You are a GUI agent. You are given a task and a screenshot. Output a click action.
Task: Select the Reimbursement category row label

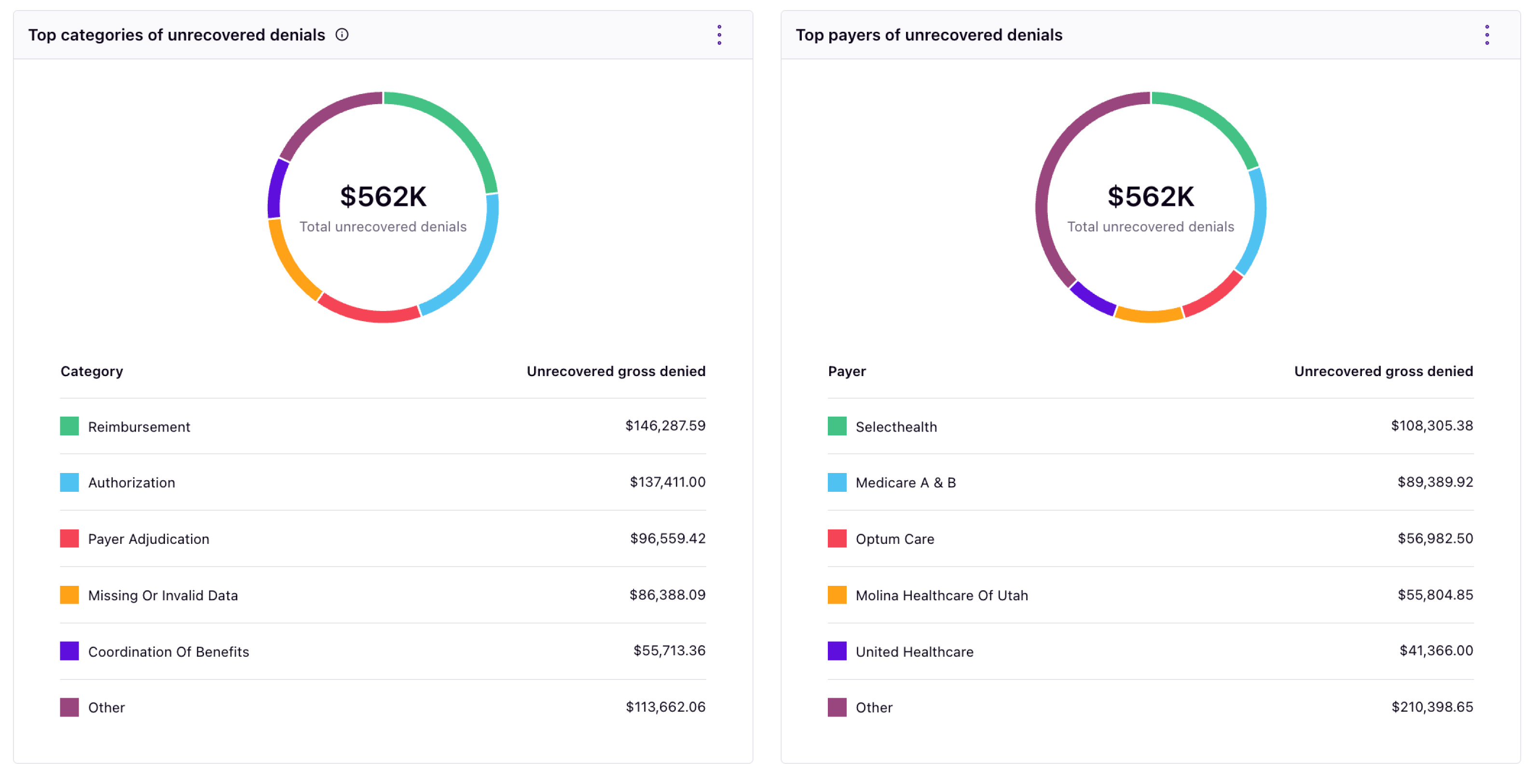point(139,427)
